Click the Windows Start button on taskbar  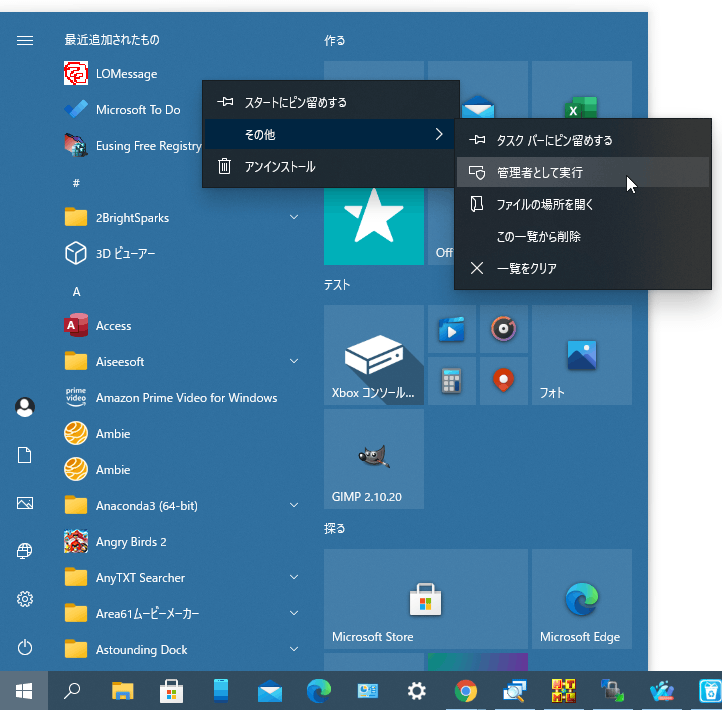coord(24,691)
